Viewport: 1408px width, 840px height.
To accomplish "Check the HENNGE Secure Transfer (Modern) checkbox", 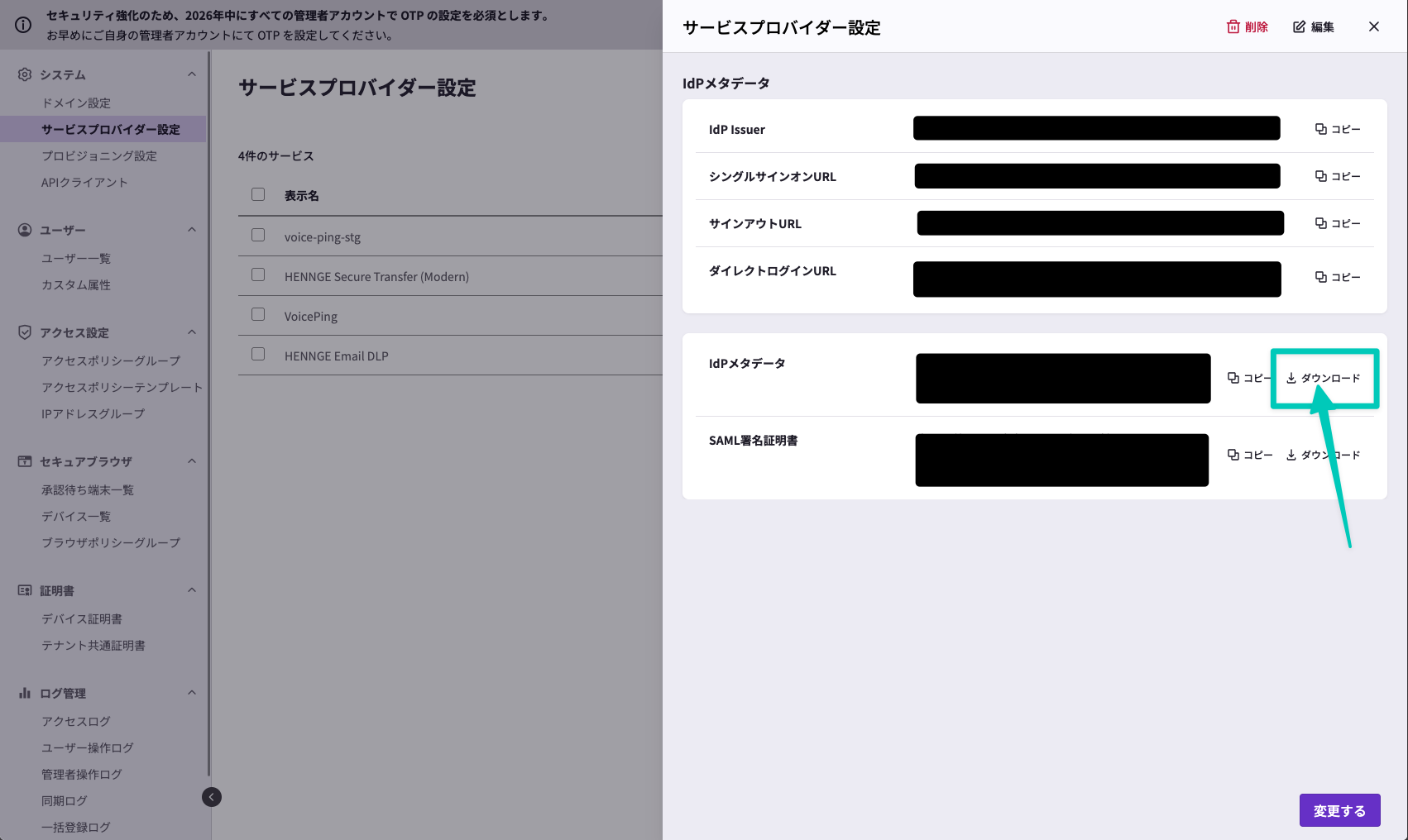I will [258, 274].
